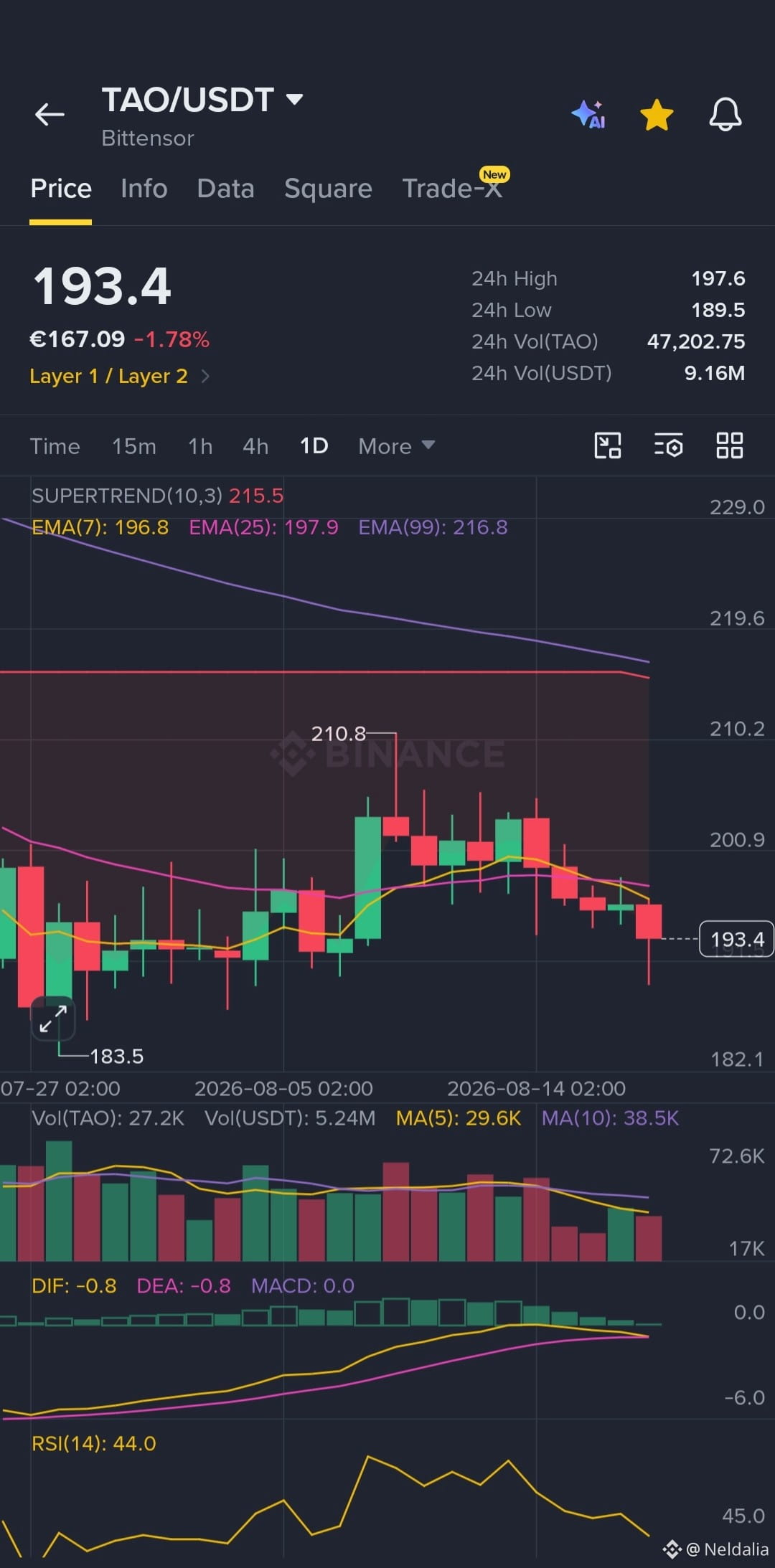The image size is (775, 1568).
Task: Toggle the yellow favorite star
Action: (657, 115)
